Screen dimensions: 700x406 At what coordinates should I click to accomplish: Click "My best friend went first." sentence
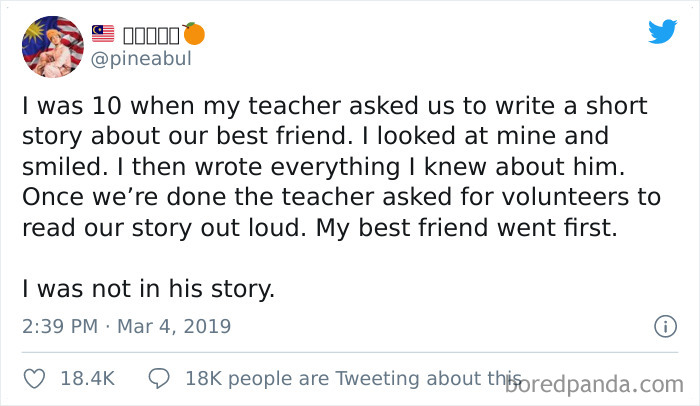[469, 227]
